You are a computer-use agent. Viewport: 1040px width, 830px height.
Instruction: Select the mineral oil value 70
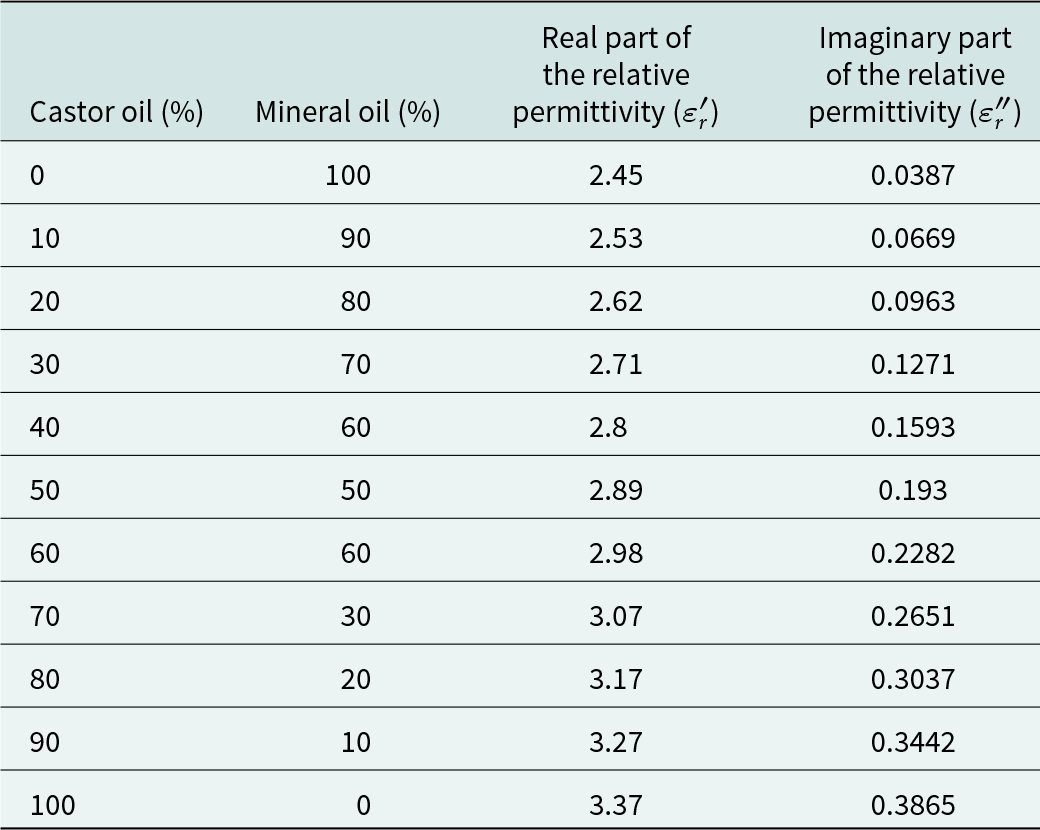pos(354,365)
